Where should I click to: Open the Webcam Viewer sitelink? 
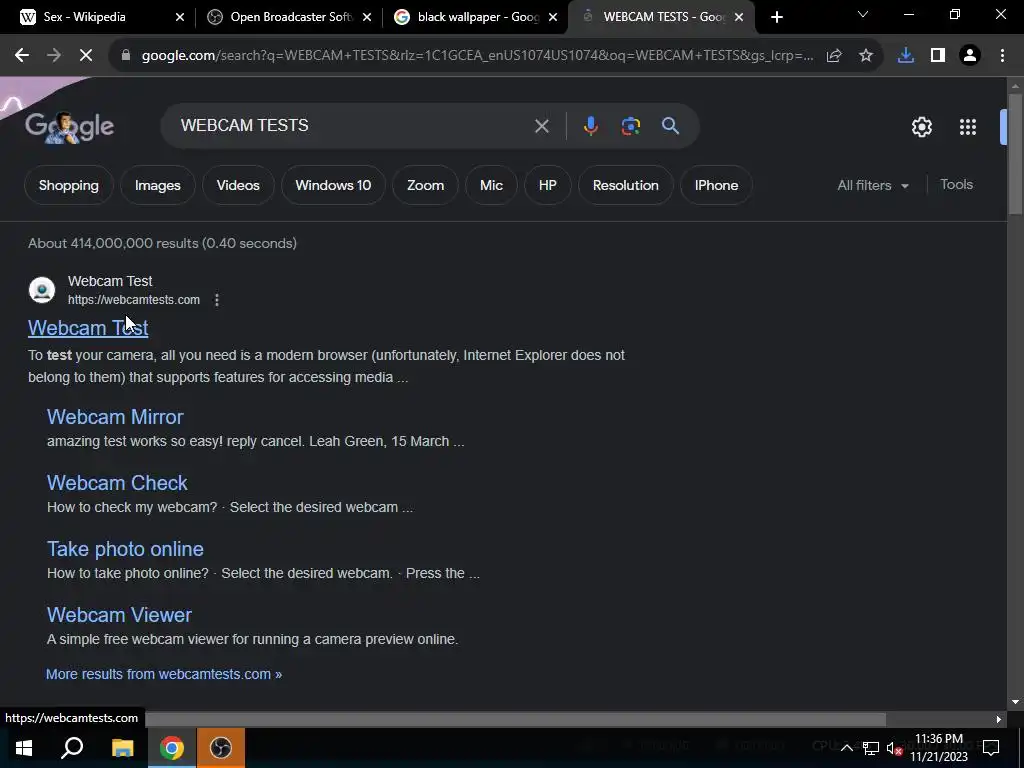tap(119, 615)
